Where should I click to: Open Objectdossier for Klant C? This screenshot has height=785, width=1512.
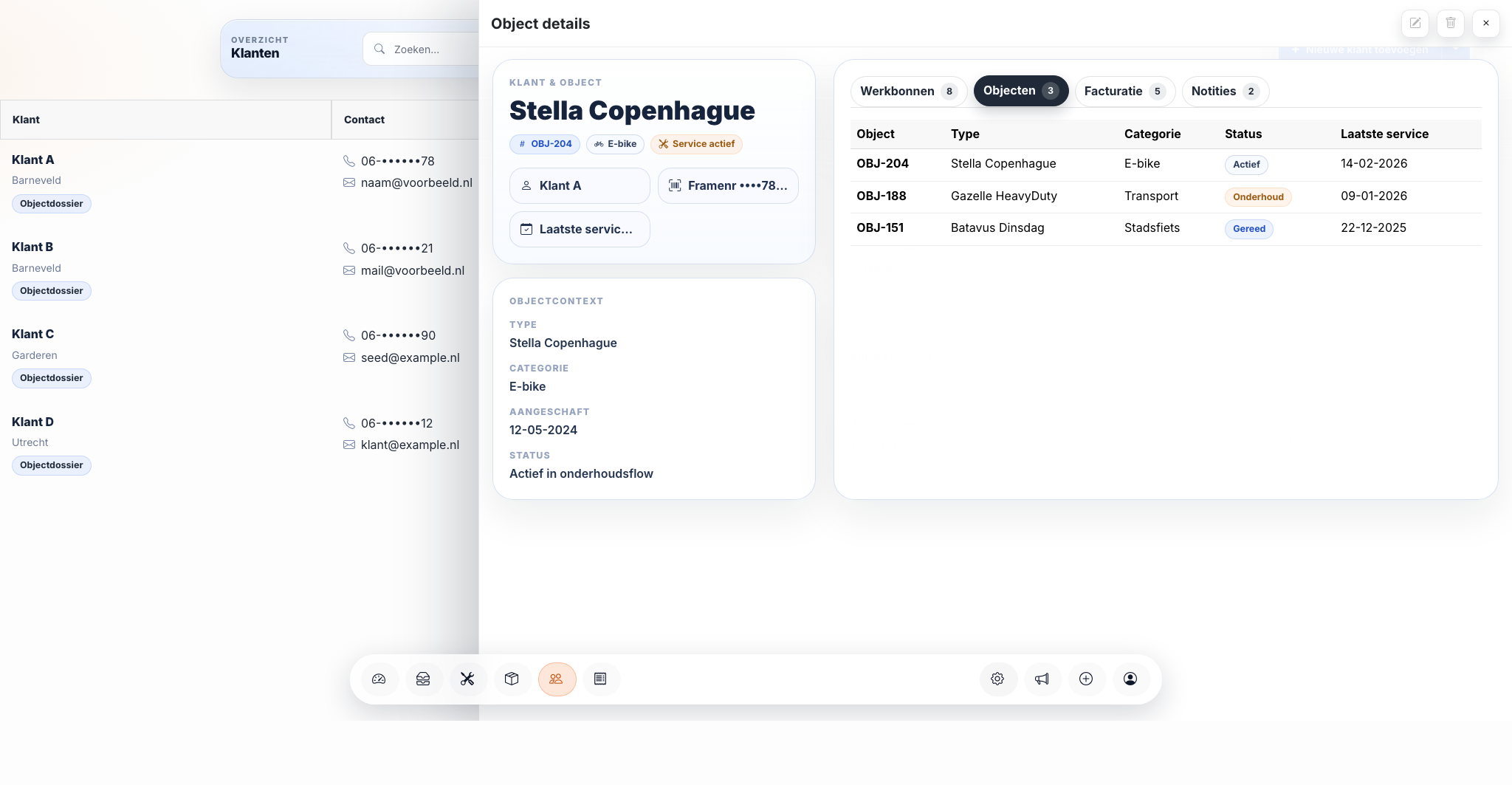click(x=52, y=378)
